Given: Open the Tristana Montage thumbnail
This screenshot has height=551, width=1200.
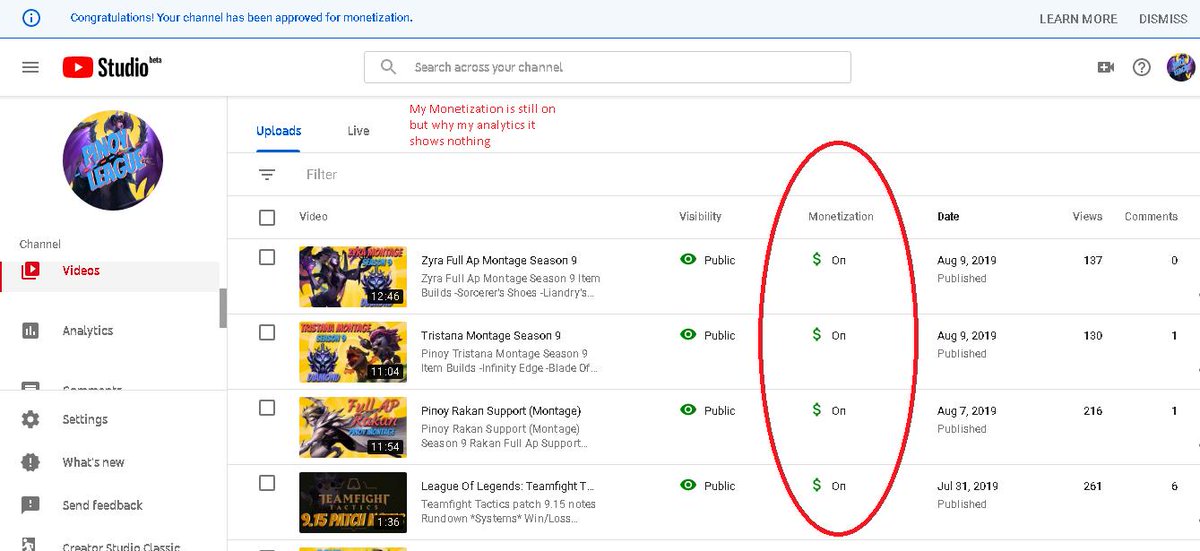Looking at the screenshot, I should 353,352.
